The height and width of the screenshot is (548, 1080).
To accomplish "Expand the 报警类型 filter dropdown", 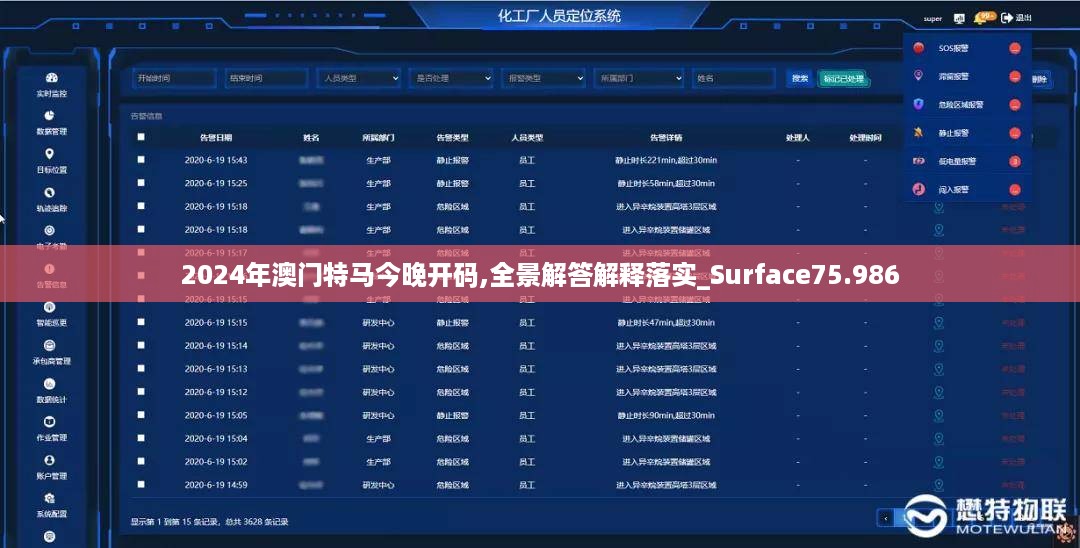I will click(x=543, y=78).
